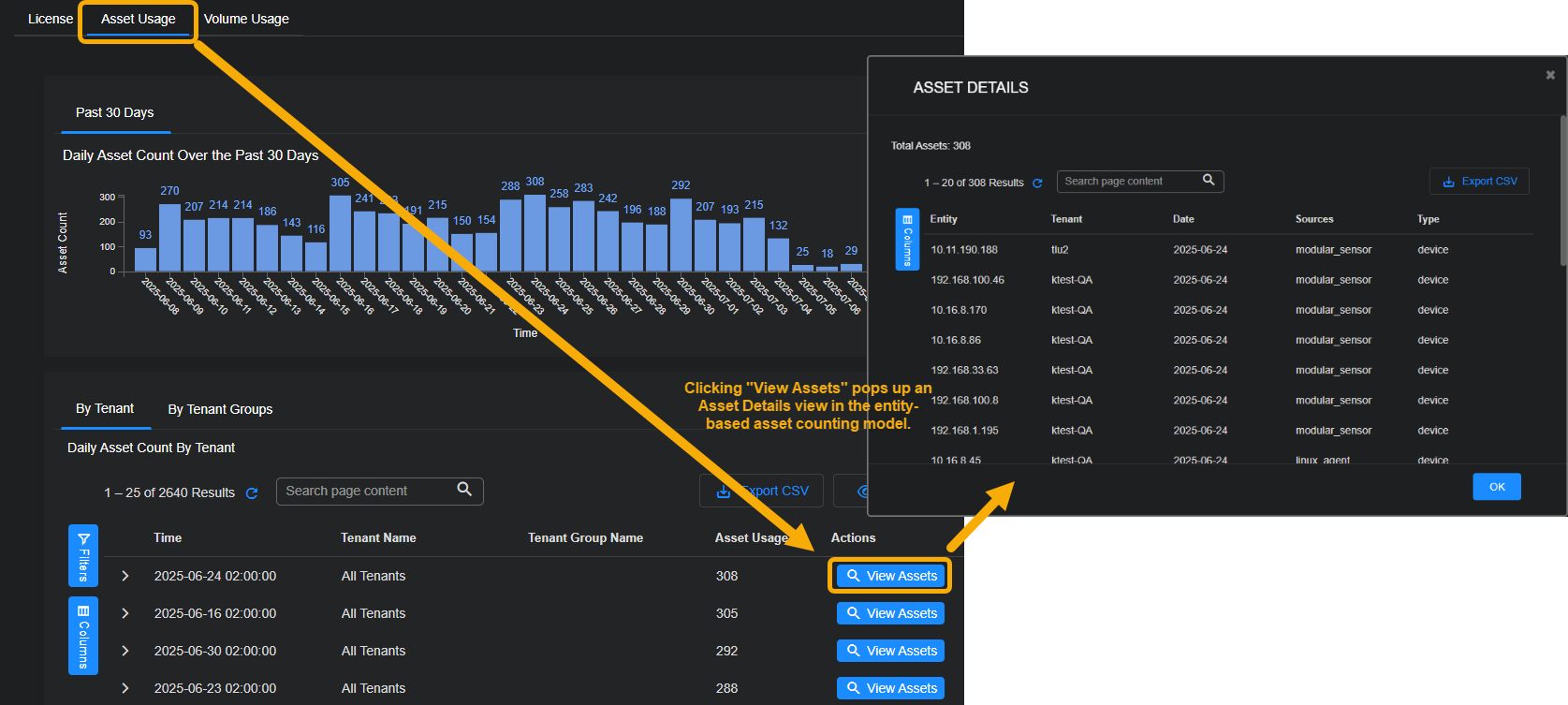The image size is (1568, 705).
Task: Expand the 2025-06-23 02:00:00 row
Action: tap(125, 688)
